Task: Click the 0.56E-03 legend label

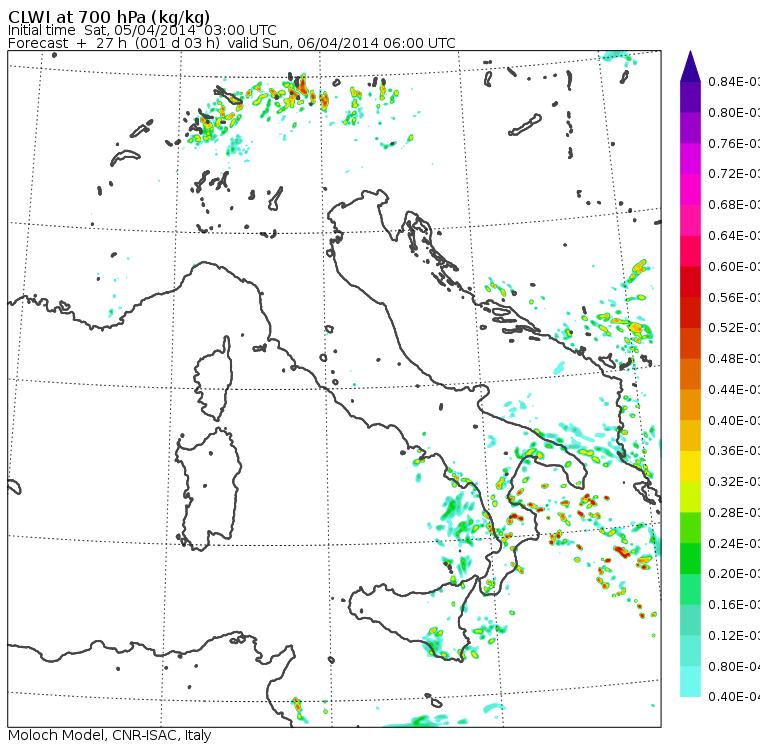Action: pos(734,297)
